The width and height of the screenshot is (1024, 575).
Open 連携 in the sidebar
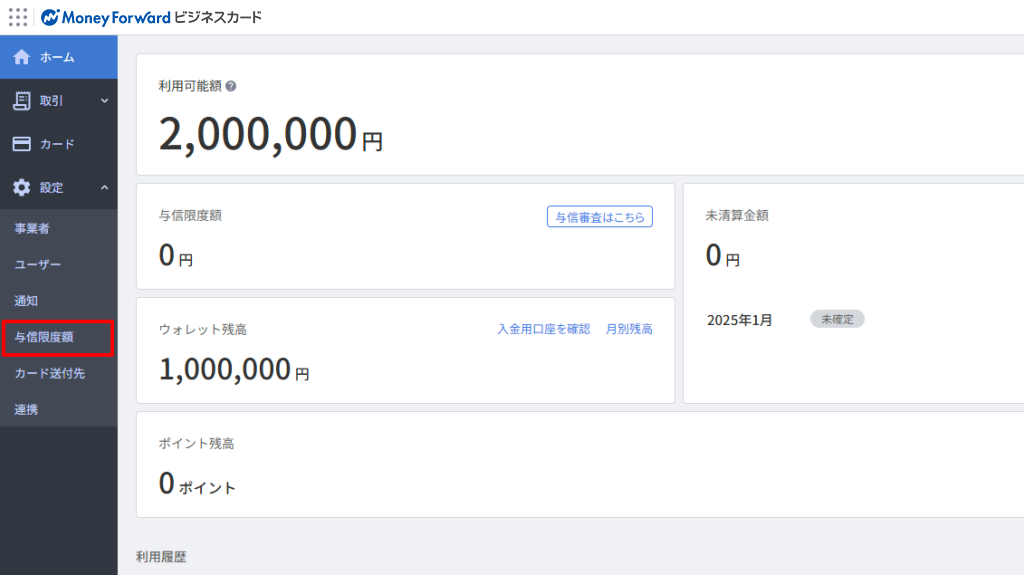tap(26, 409)
